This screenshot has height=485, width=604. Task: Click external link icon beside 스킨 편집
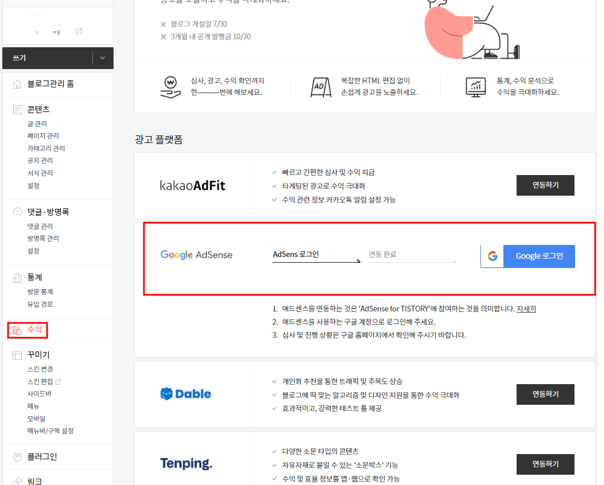[x=58, y=382]
